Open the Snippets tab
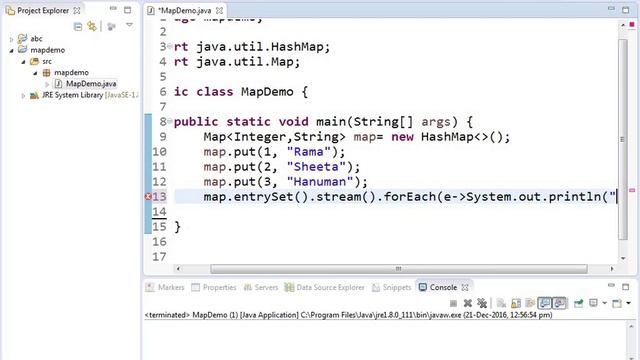This screenshot has width=640, height=360. [x=391, y=287]
